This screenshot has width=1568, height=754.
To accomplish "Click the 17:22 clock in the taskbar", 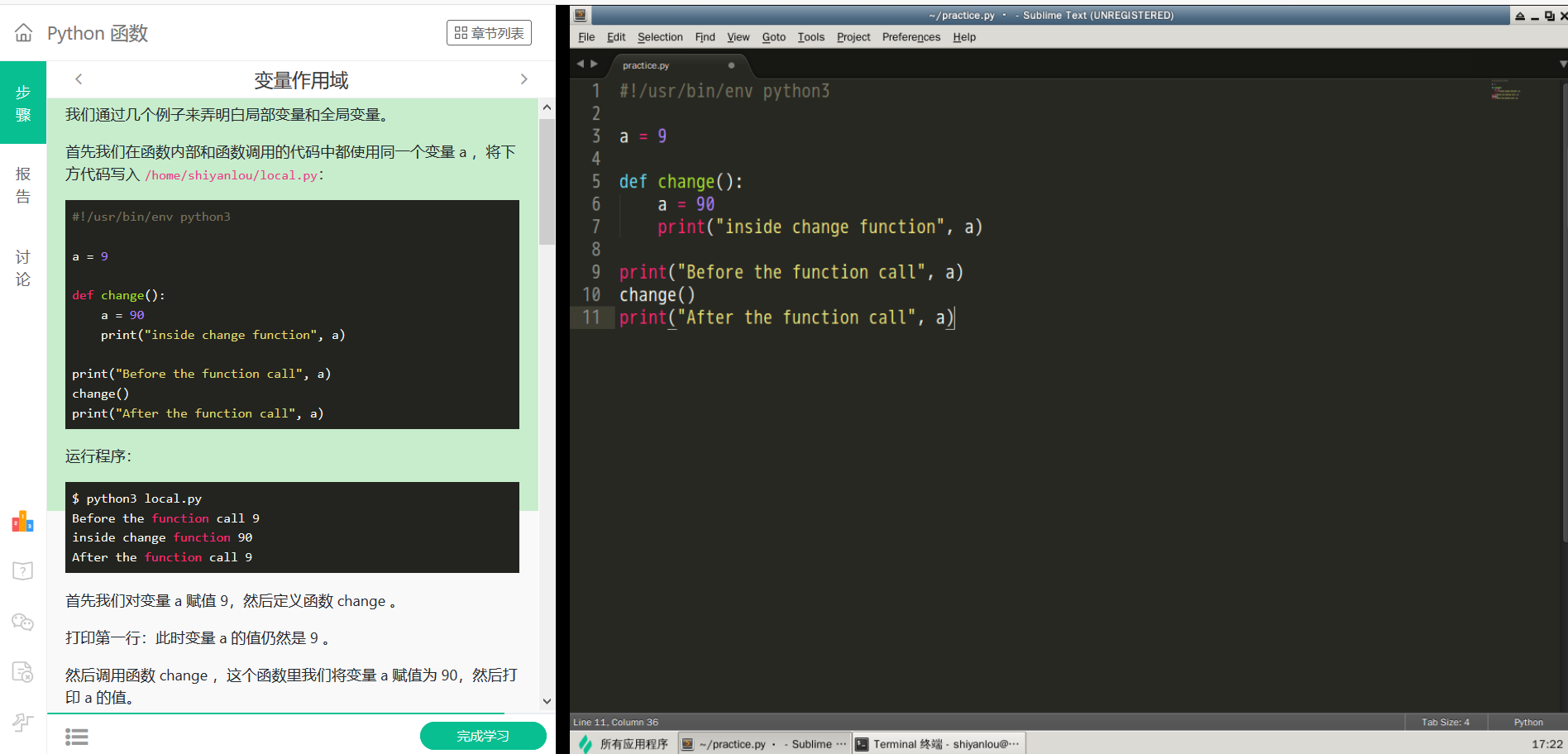I will (x=1546, y=744).
